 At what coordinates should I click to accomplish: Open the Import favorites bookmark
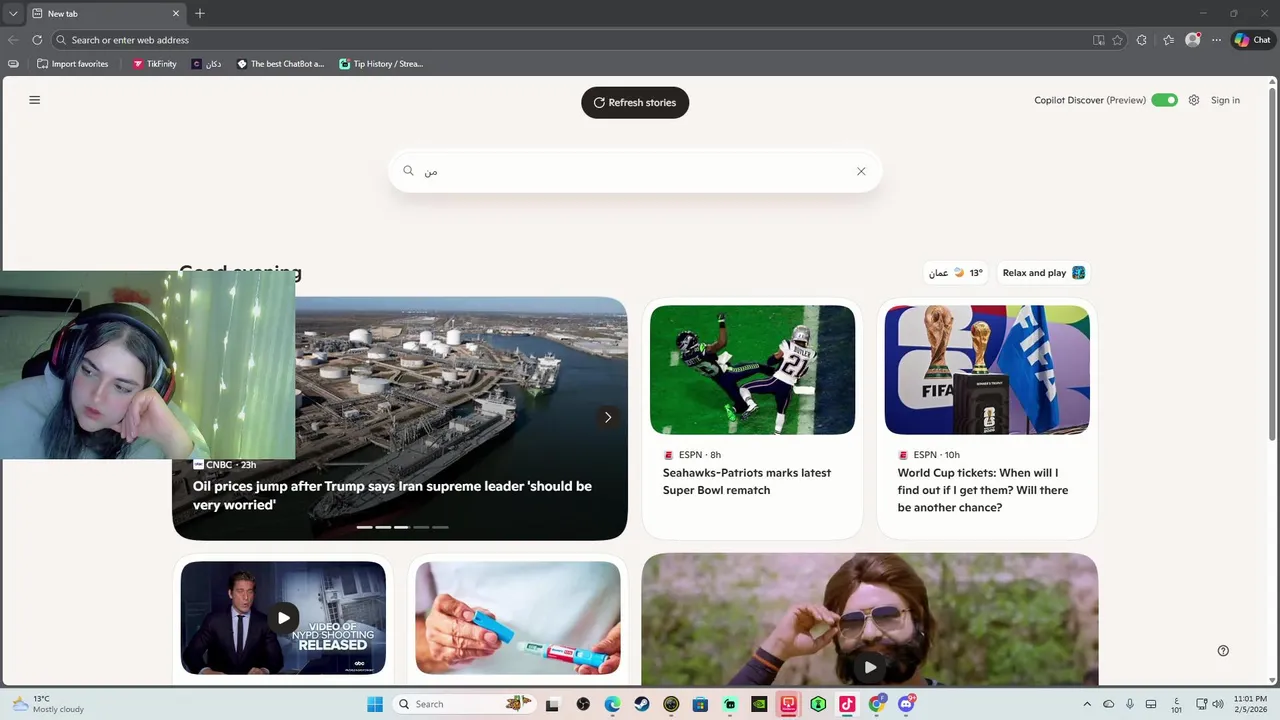click(x=72, y=64)
